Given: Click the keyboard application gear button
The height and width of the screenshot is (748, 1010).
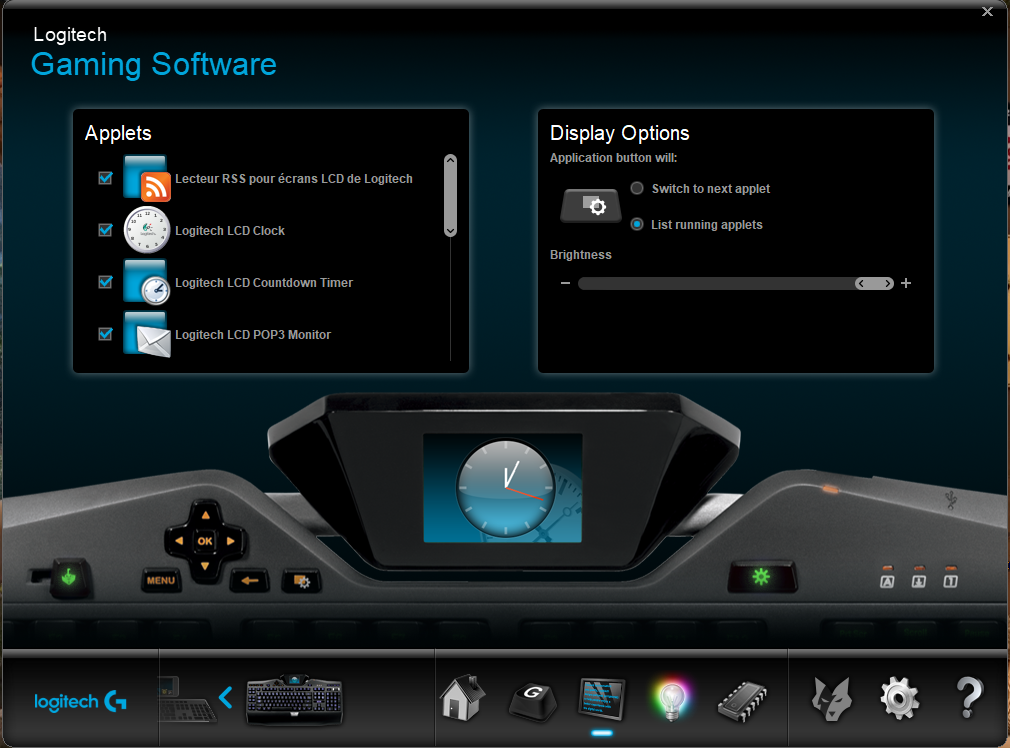Looking at the screenshot, I should (301, 581).
